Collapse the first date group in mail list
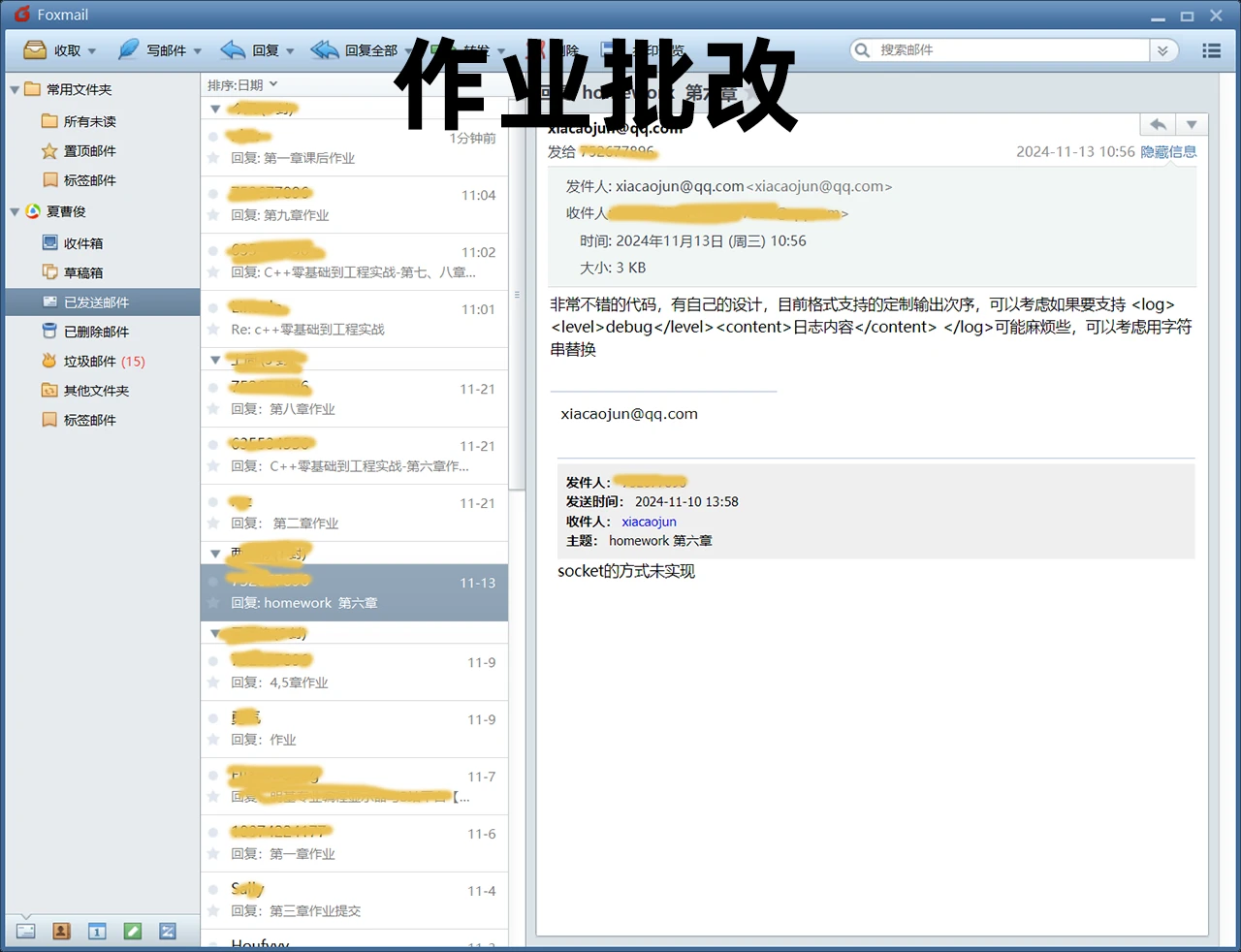Viewport: 1241px width, 952px height. pos(215,109)
